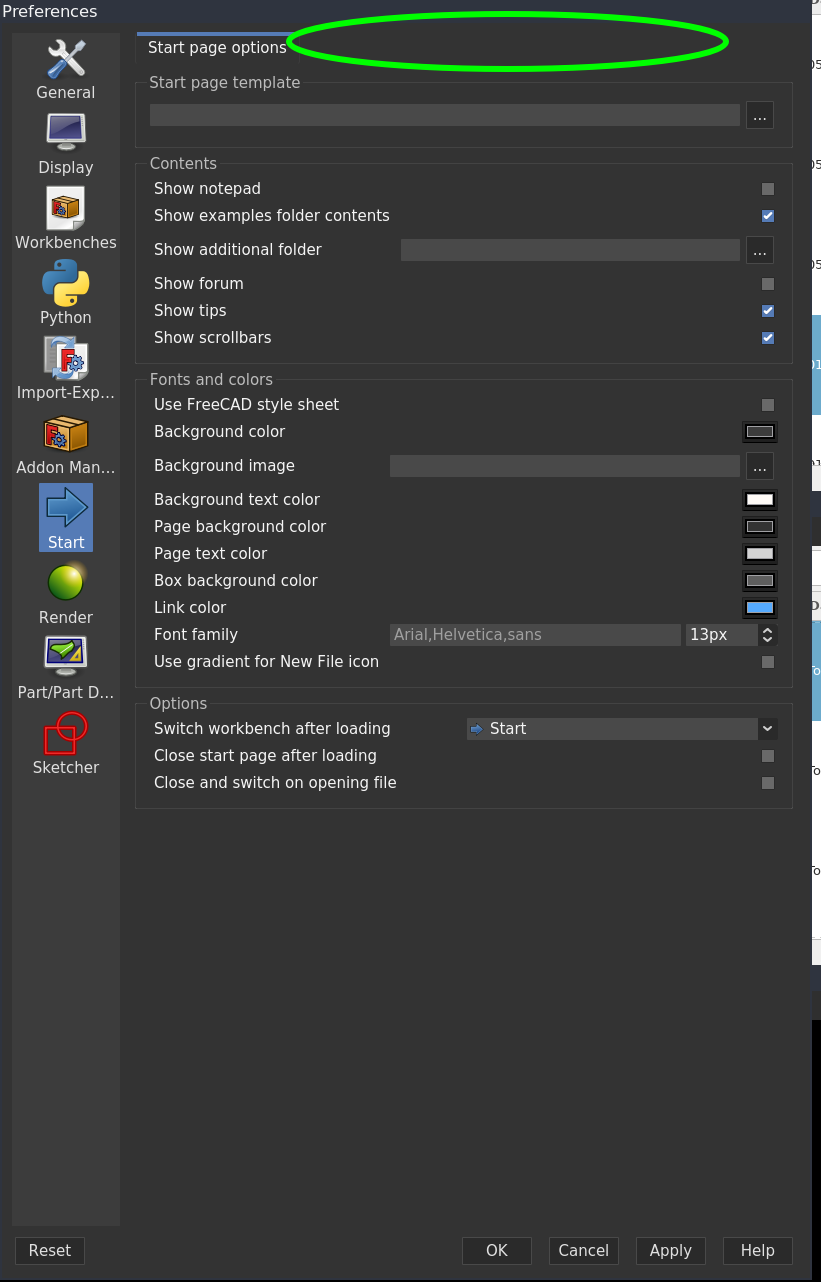
Task: Enable the Show notepad option
Action: (x=767, y=189)
